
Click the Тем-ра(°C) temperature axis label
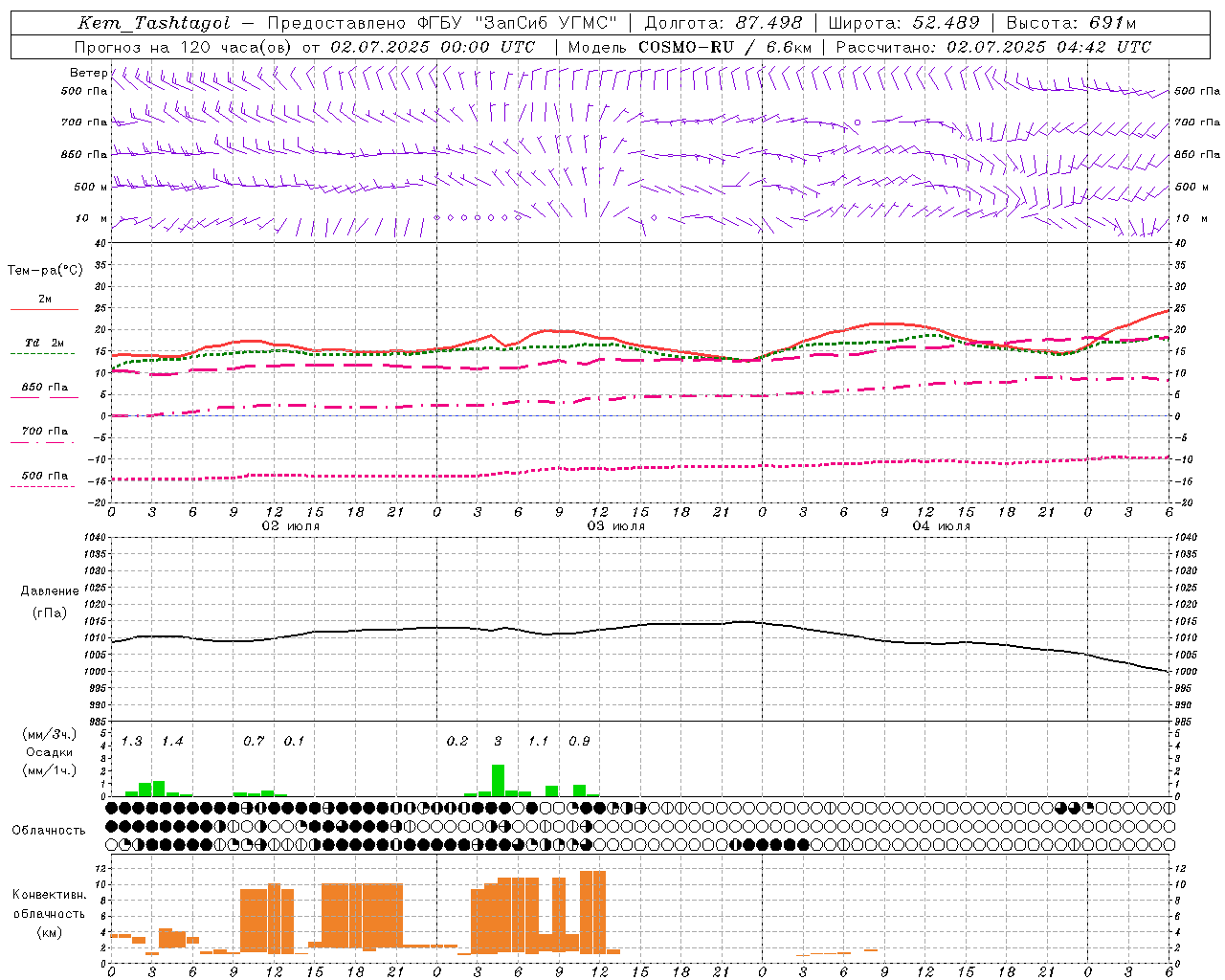45,271
